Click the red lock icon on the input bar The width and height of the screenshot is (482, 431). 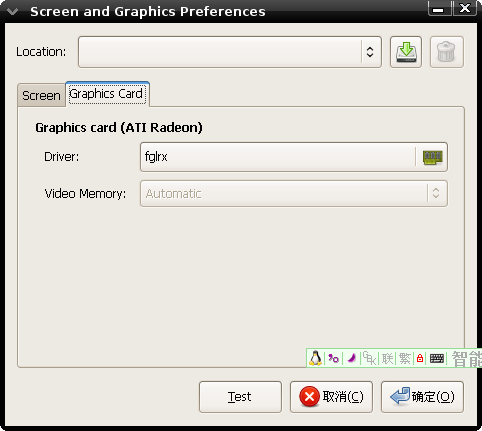pos(420,358)
